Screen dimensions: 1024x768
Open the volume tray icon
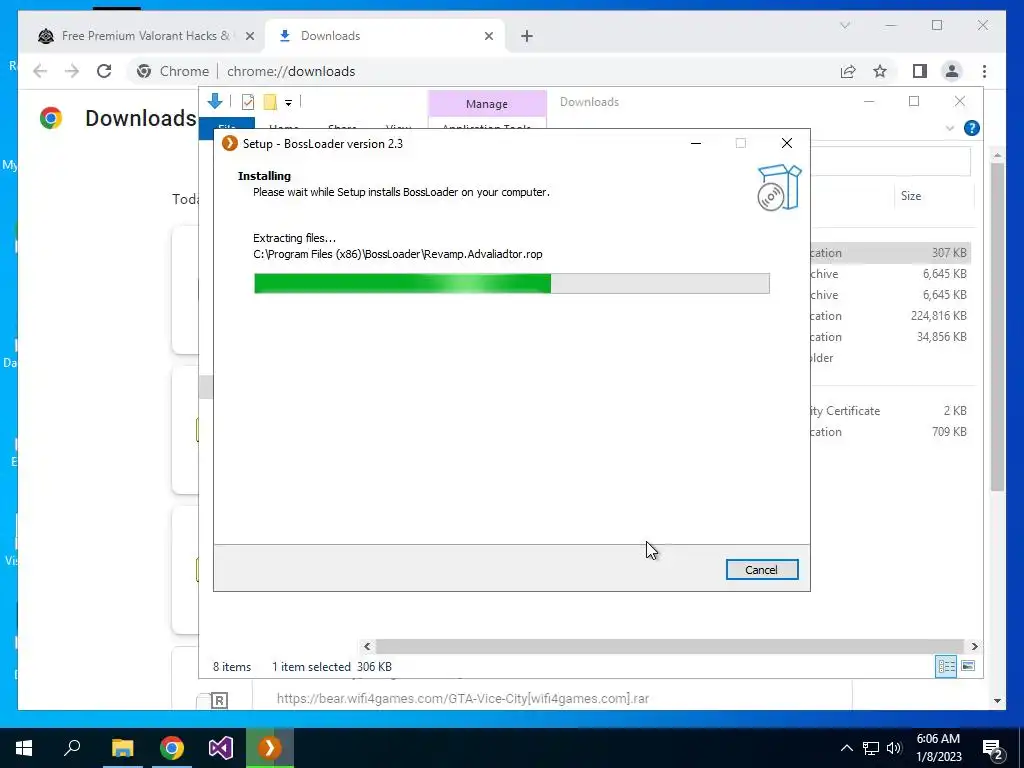(894, 748)
